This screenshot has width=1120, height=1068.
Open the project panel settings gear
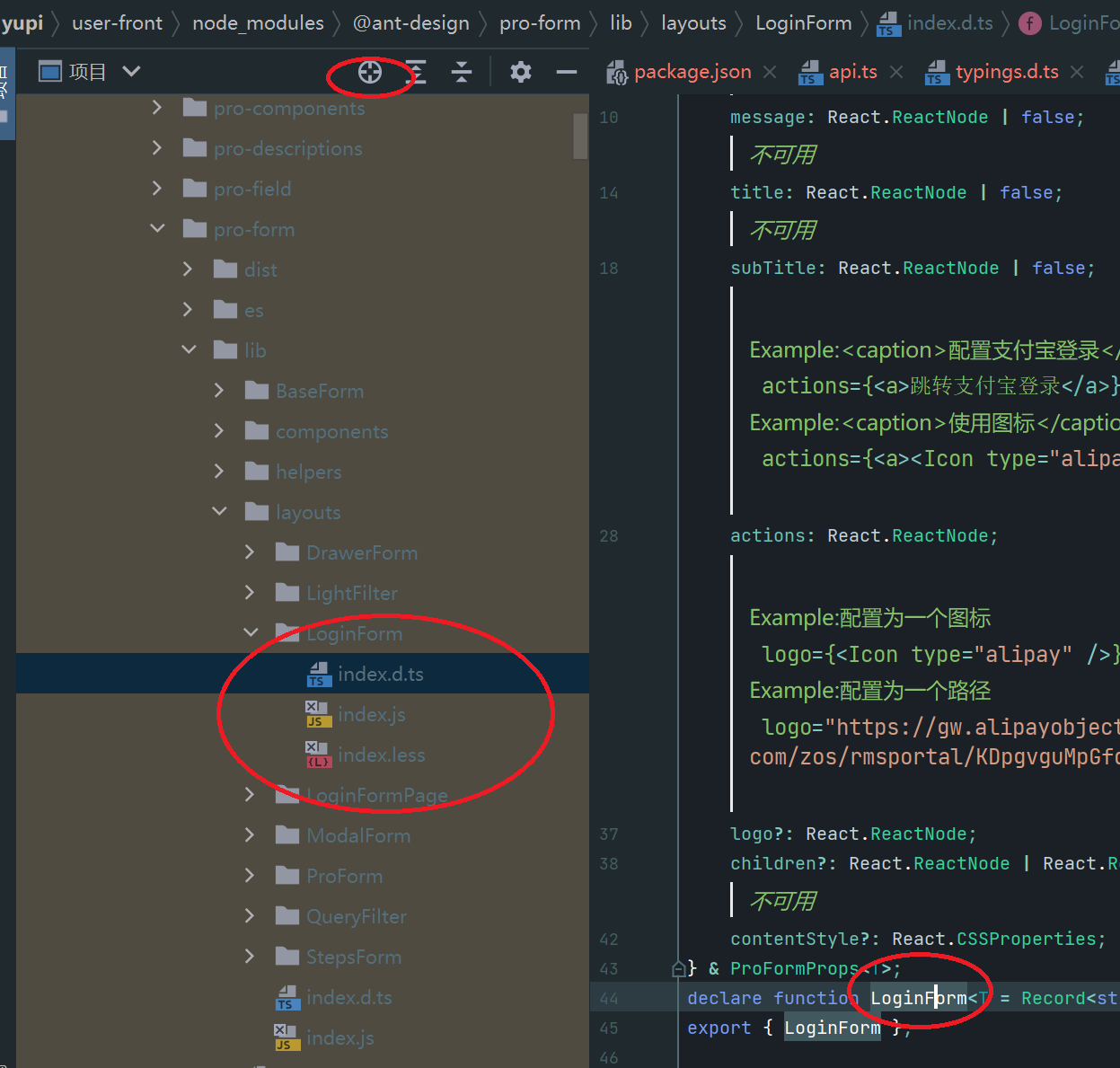(520, 72)
